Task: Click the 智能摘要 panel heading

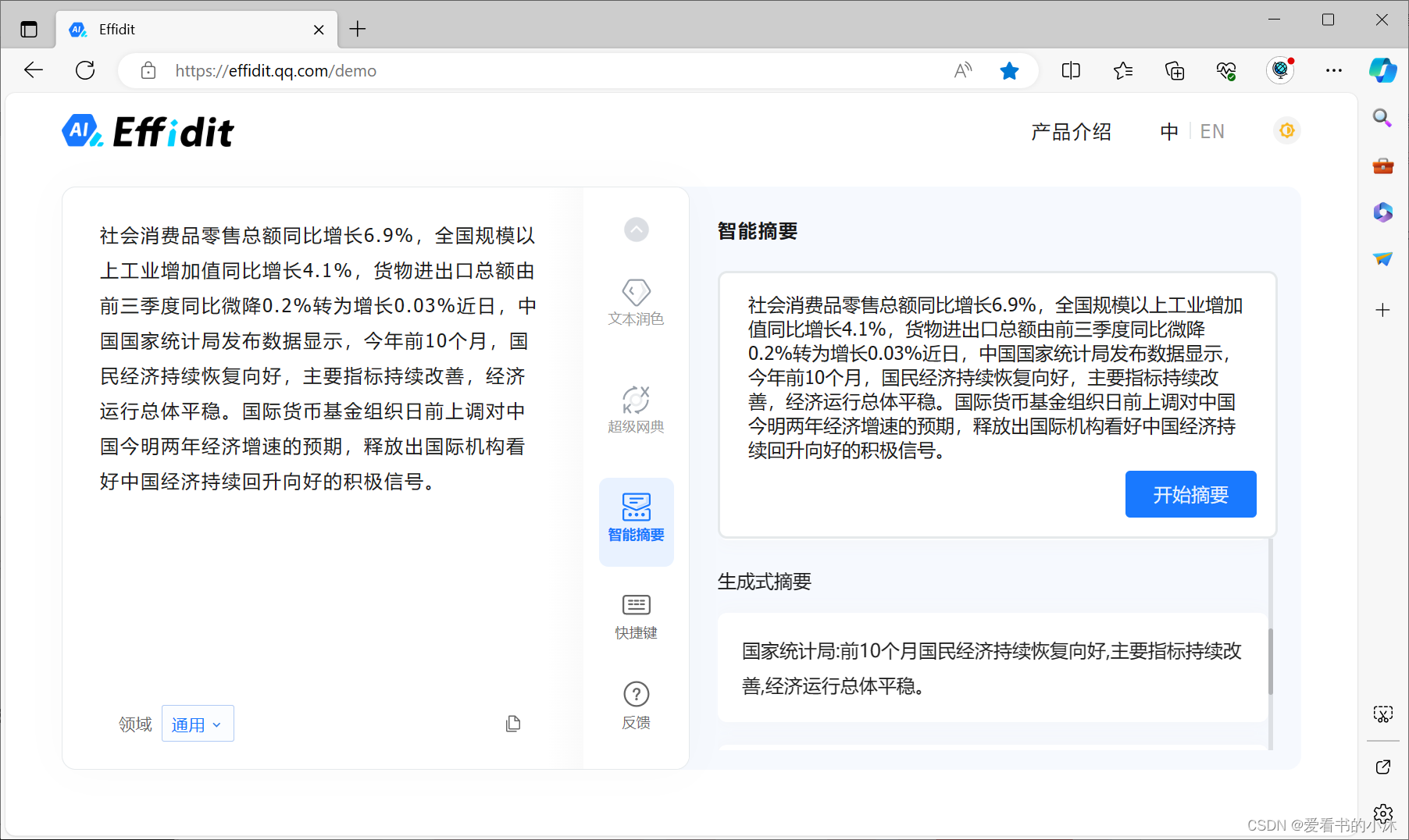Action: (x=757, y=231)
